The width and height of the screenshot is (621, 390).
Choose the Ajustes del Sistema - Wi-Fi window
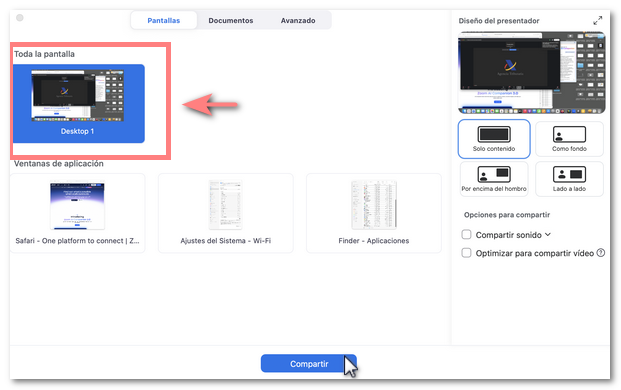click(x=225, y=213)
